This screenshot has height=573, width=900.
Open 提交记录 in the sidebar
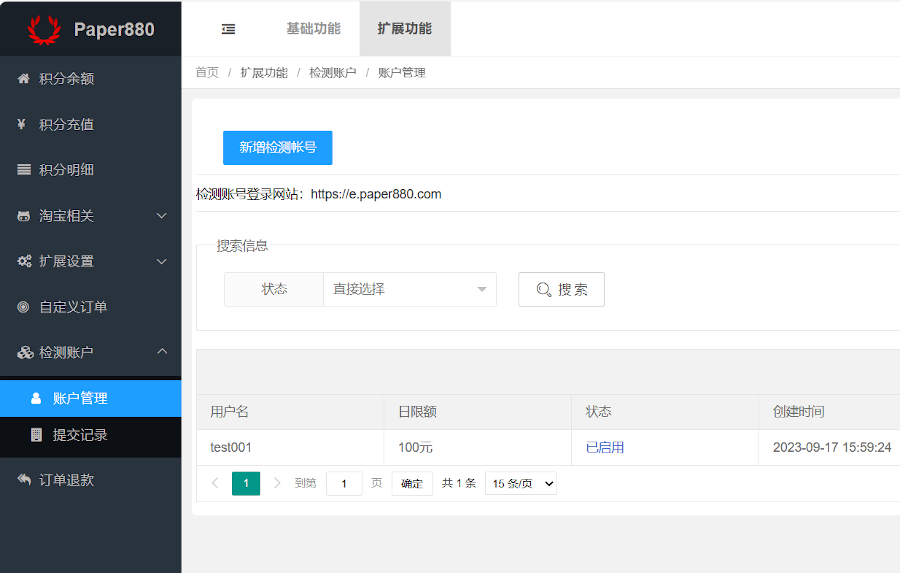click(80, 435)
